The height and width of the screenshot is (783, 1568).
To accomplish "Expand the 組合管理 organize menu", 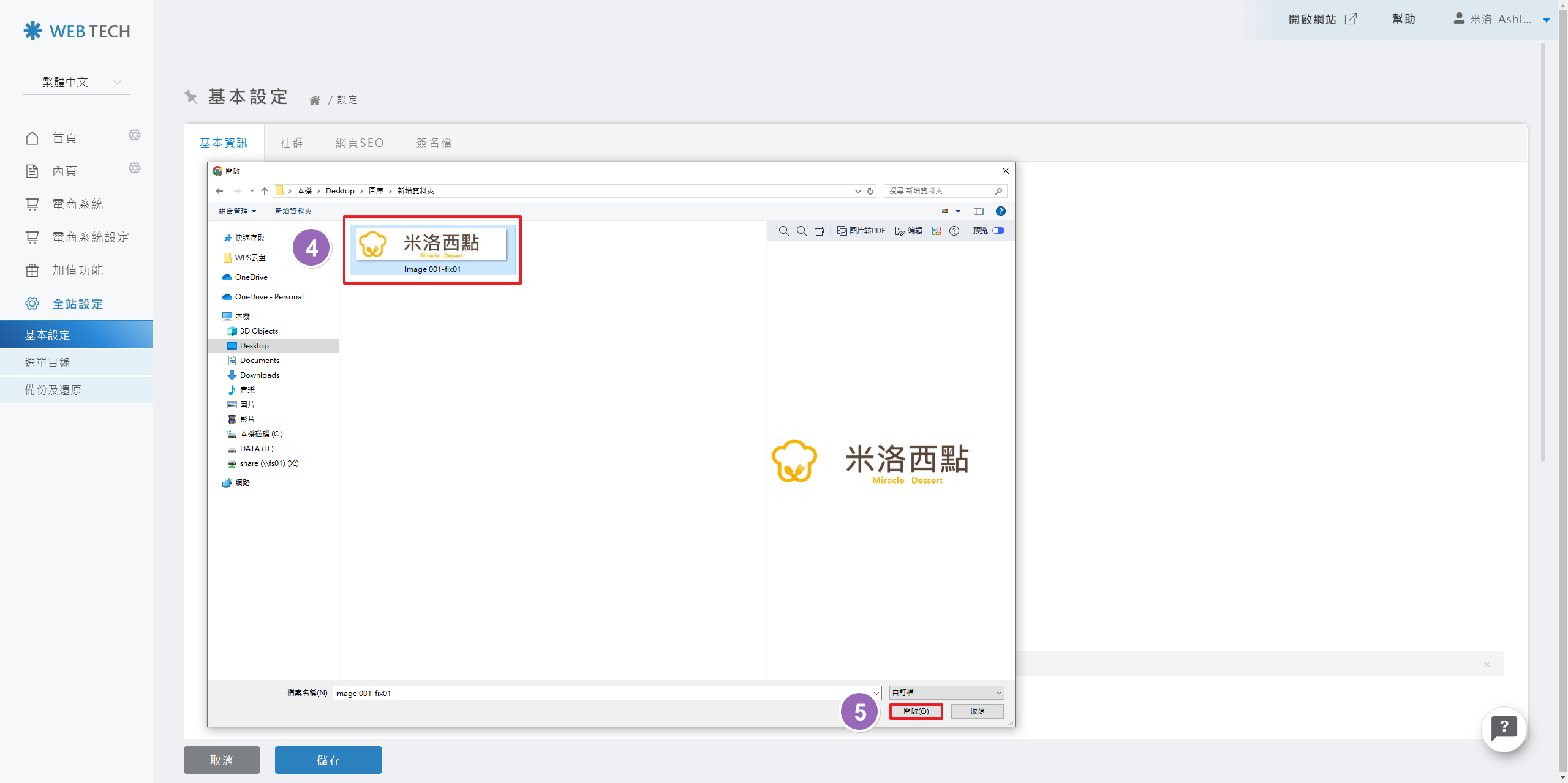I will point(237,211).
